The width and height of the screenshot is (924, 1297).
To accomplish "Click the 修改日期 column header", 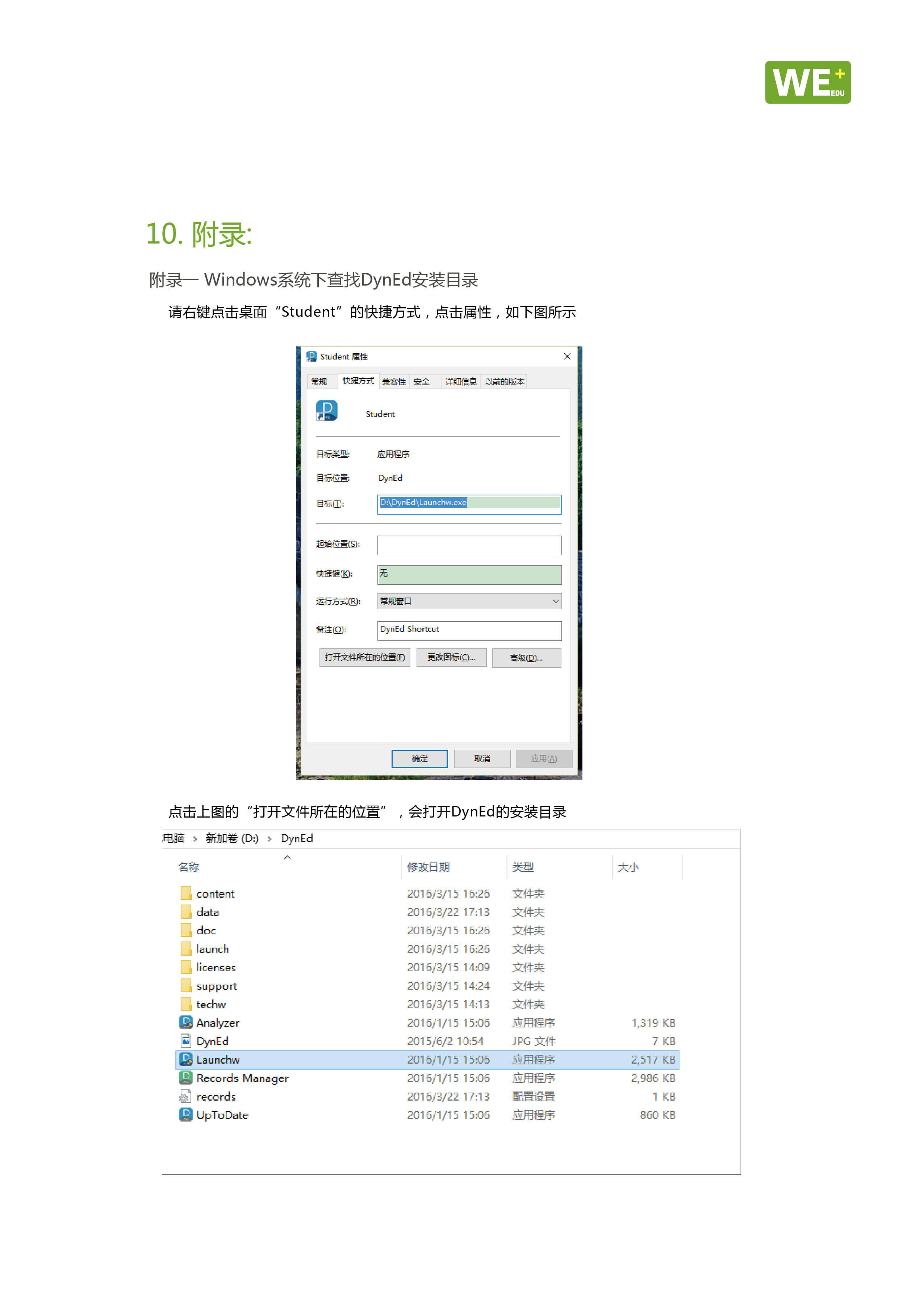I will pyautogui.click(x=428, y=867).
